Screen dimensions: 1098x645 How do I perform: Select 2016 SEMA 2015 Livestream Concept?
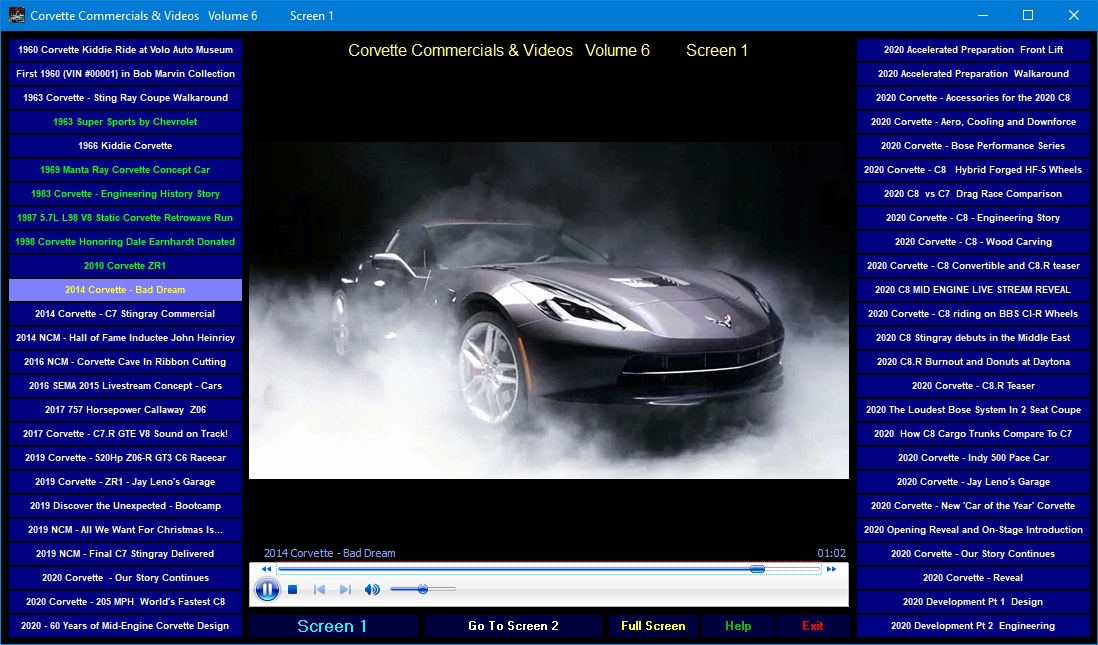point(125,386)
